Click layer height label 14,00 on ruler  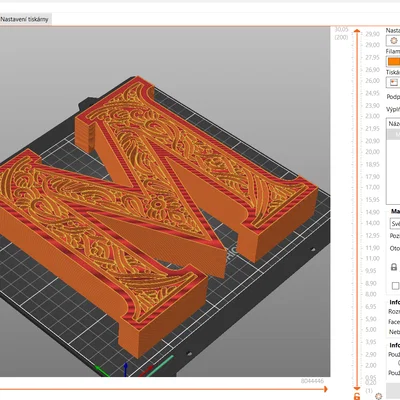click(x=372, y=223)
